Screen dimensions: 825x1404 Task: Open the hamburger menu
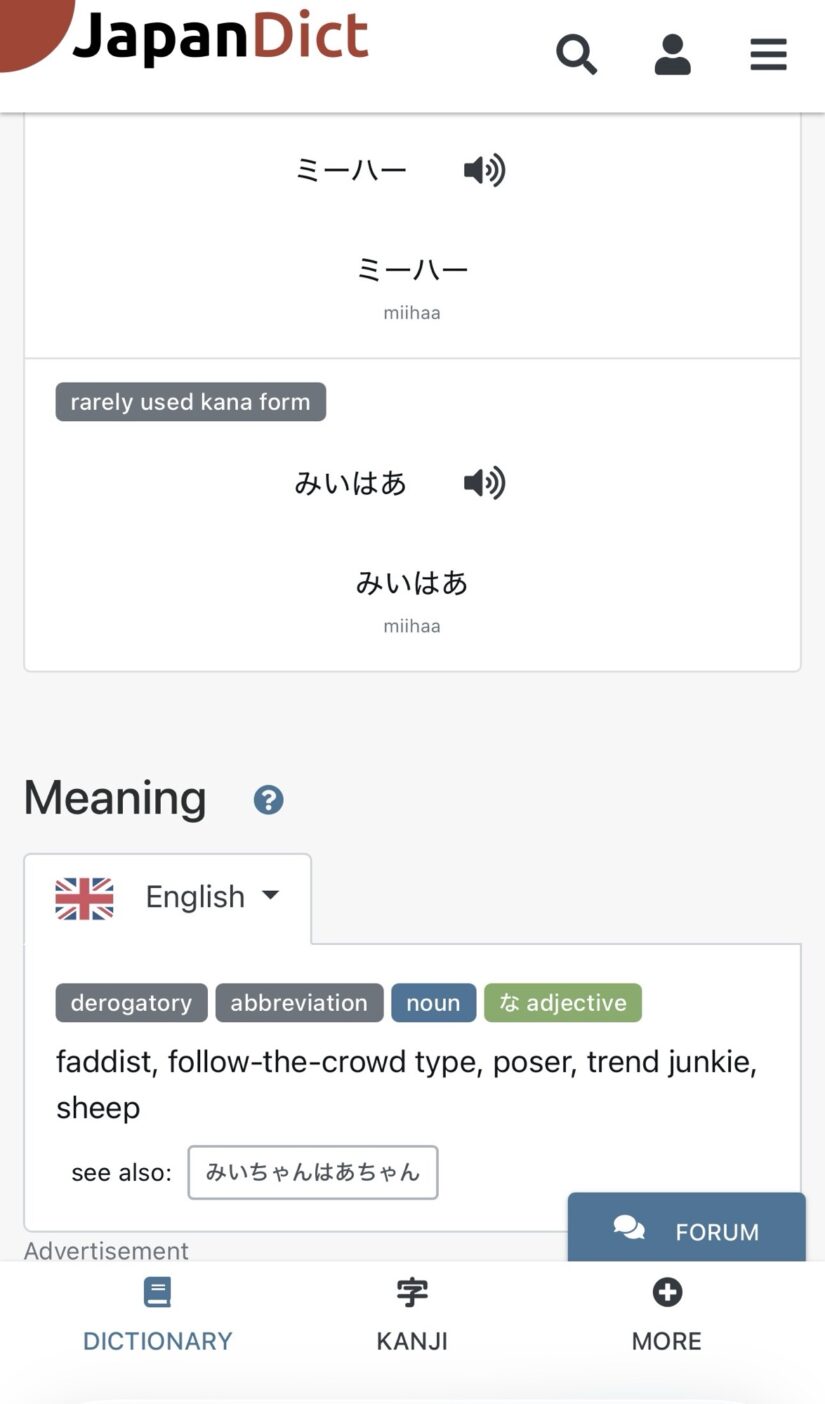pyautogui.click(x=768, y=55)
